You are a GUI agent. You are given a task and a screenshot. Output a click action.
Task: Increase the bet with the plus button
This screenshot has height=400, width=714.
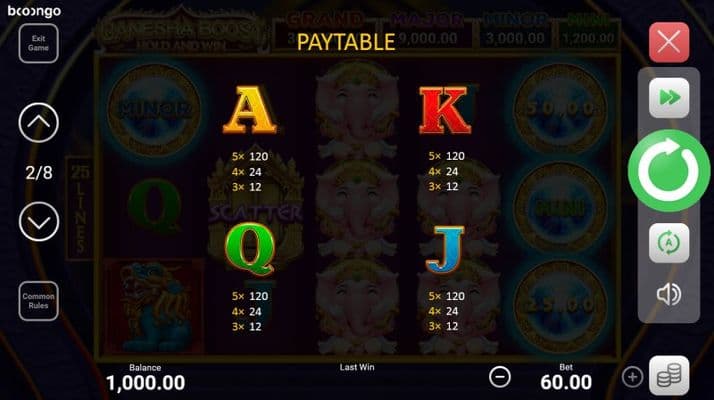click(632, 377)
